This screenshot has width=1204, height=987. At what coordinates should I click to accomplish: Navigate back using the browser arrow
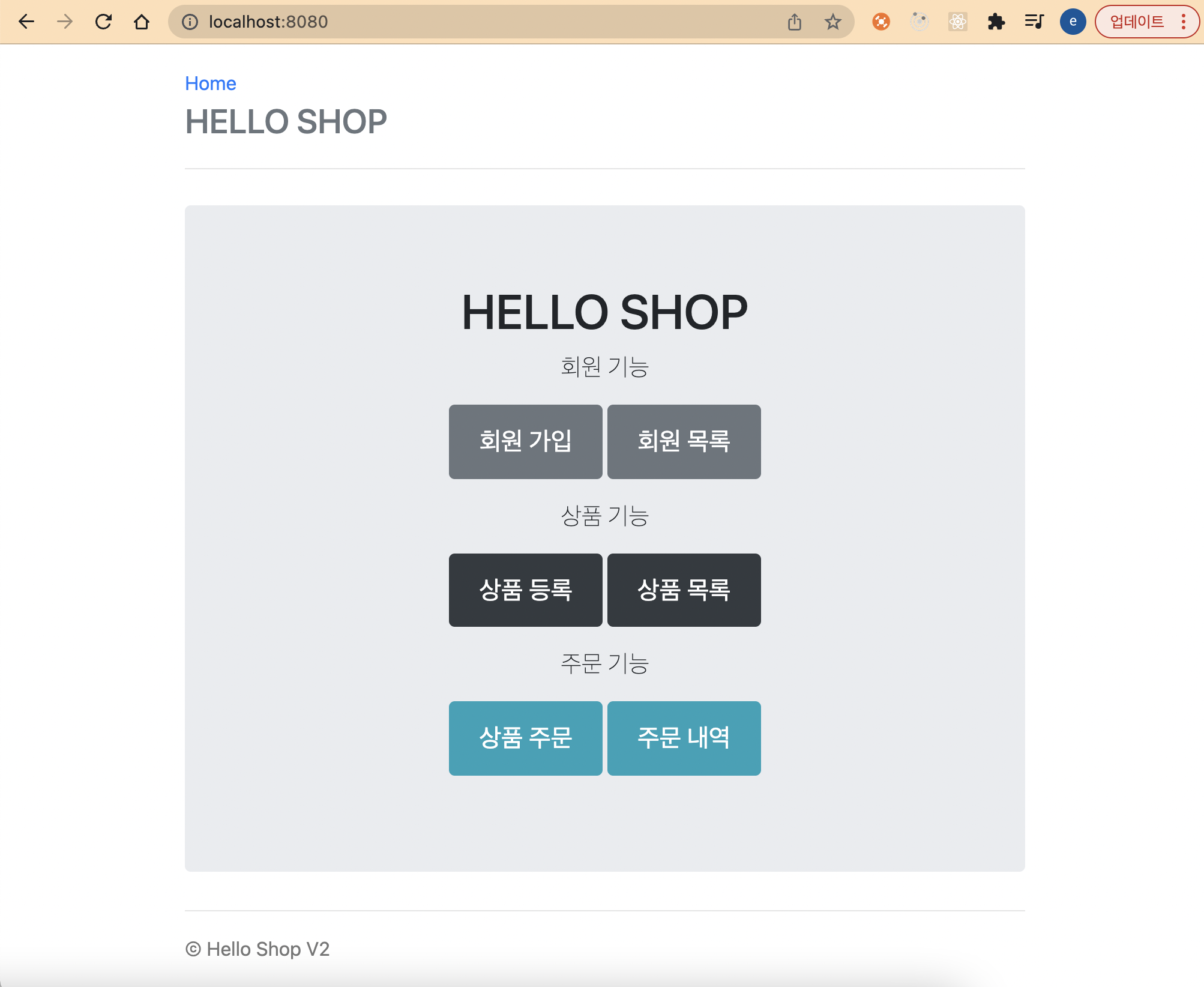tap(26, 22)
